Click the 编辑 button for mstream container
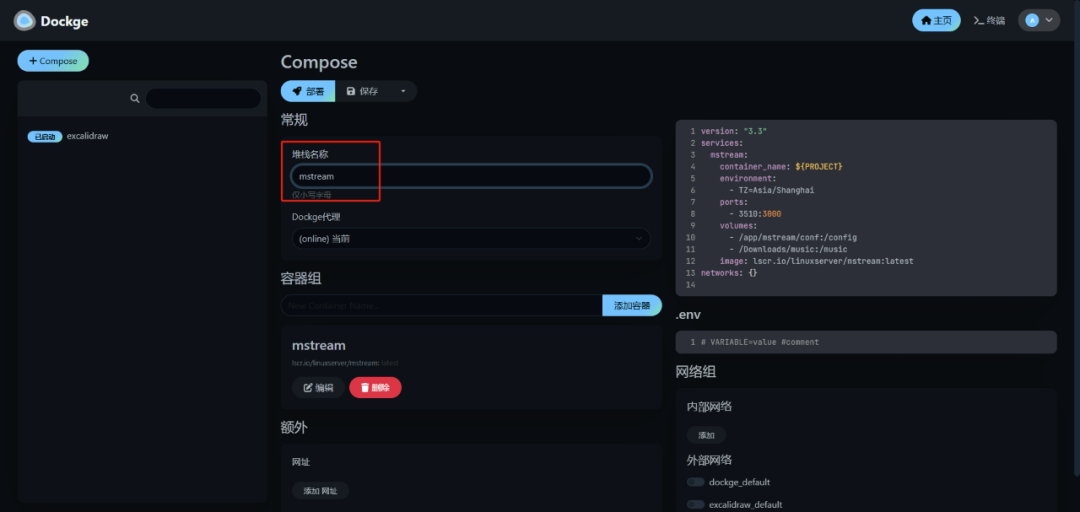 [x=318, y=387]
